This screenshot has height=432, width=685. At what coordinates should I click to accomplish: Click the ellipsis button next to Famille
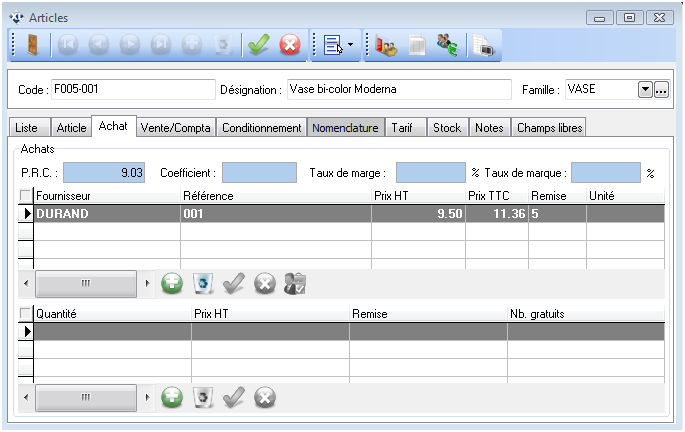tap(661, 90)
